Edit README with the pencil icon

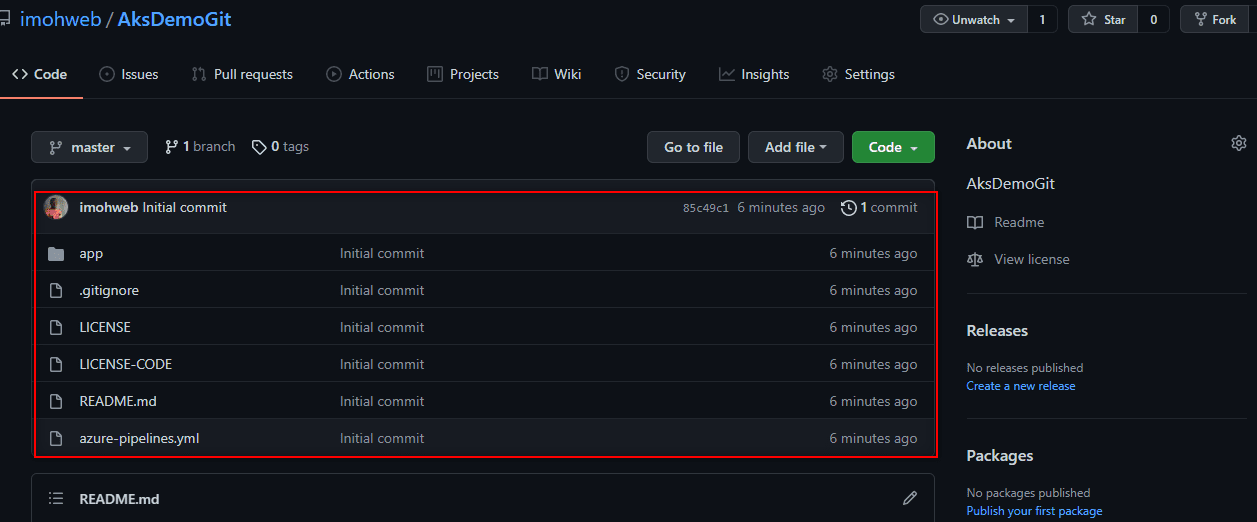tap(910, 498)
